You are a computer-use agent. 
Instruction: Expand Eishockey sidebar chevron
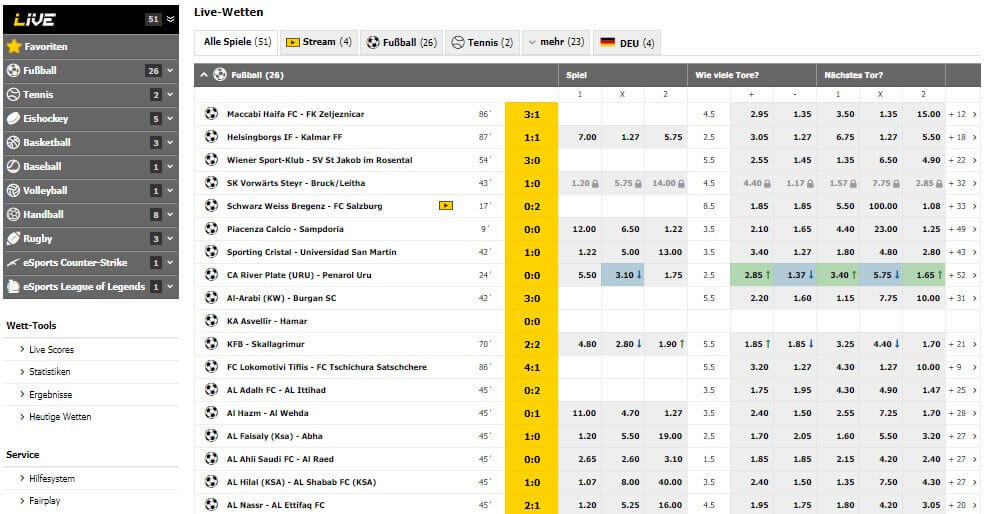pos(170,118)
